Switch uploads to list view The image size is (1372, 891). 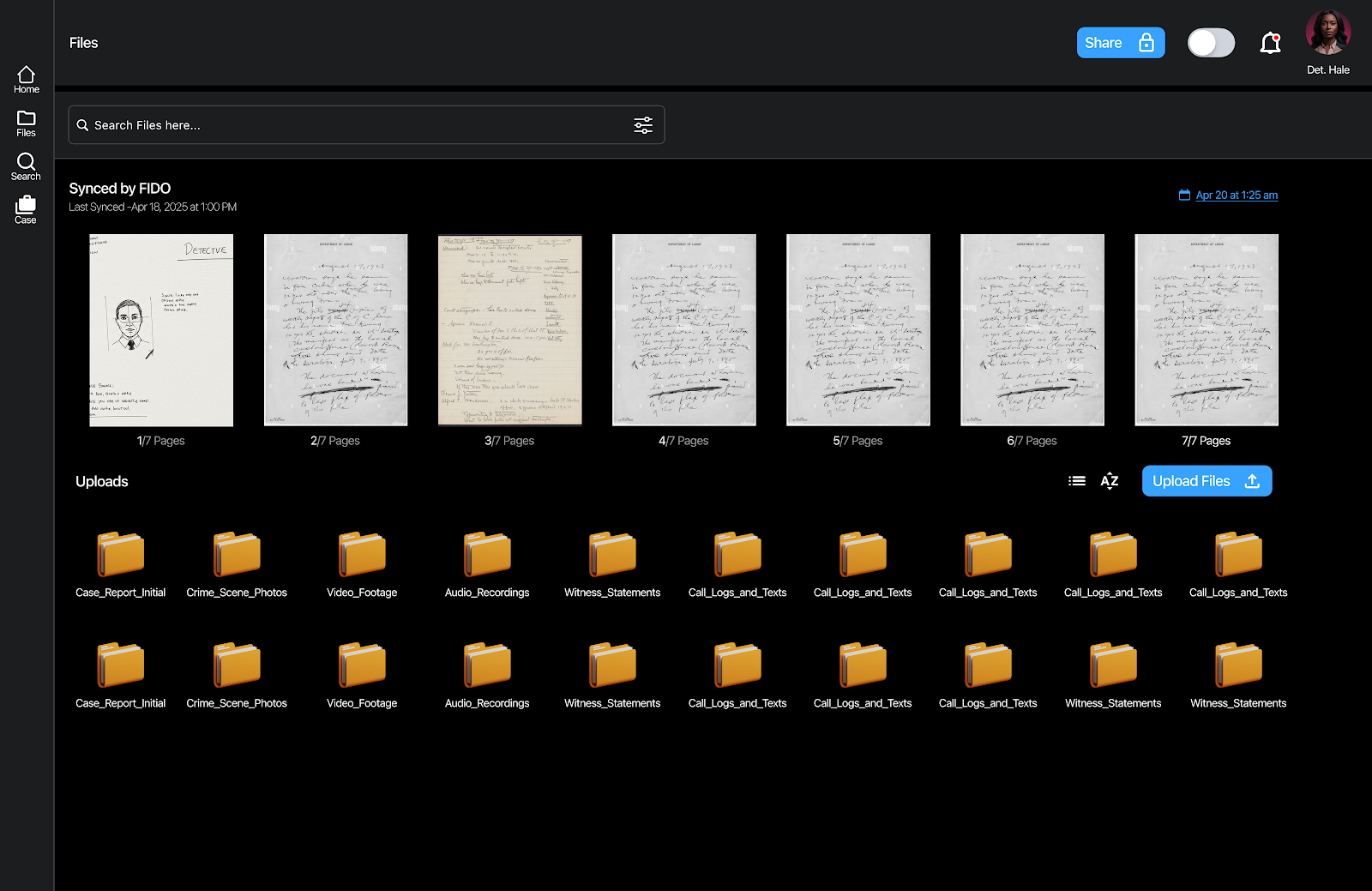pyautogui.click(x=1077, y=481)
